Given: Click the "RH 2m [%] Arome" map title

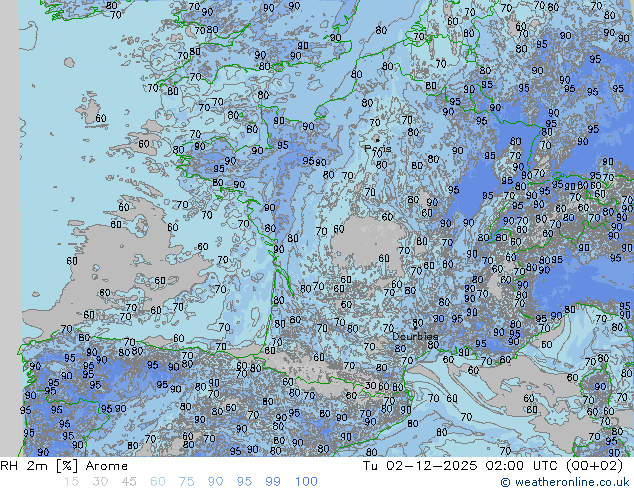Looking at the screenshot, I should point(64,466).
